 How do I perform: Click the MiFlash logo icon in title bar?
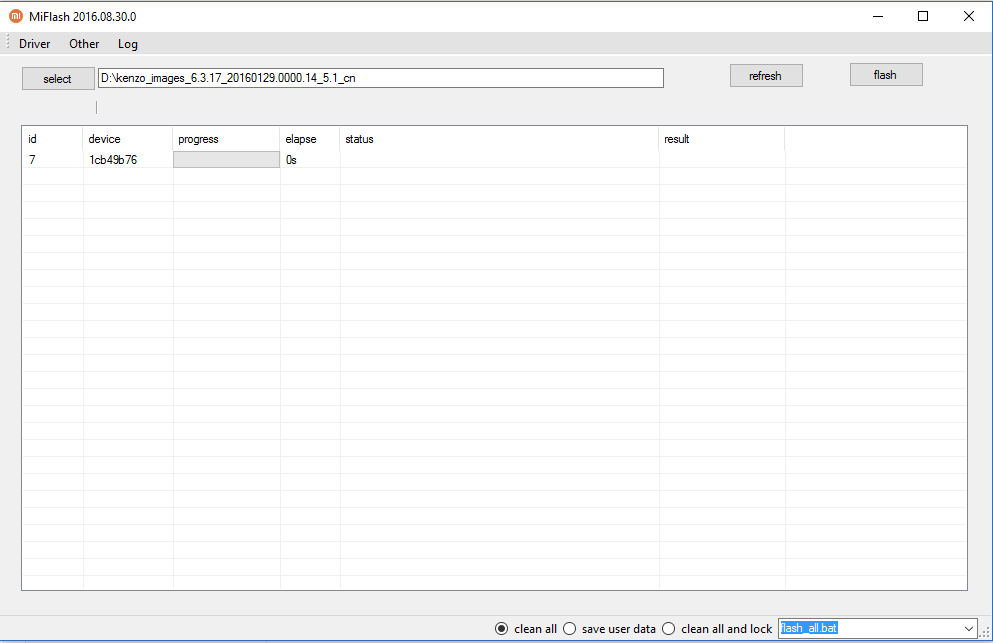pos(16,16)
